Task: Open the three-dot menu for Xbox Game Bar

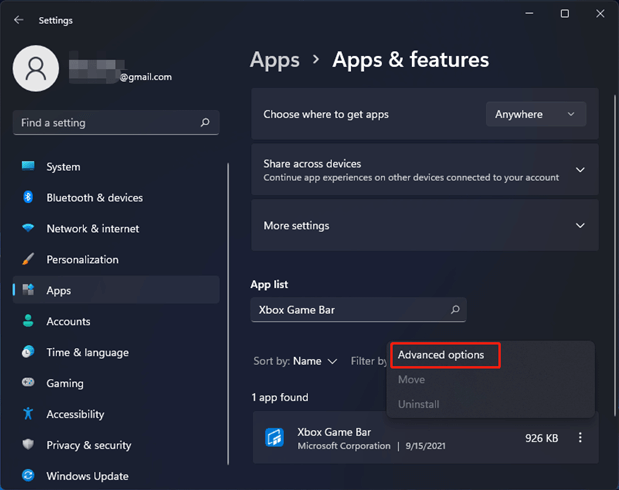Action: pyautogui.click(x=580, y=437)
